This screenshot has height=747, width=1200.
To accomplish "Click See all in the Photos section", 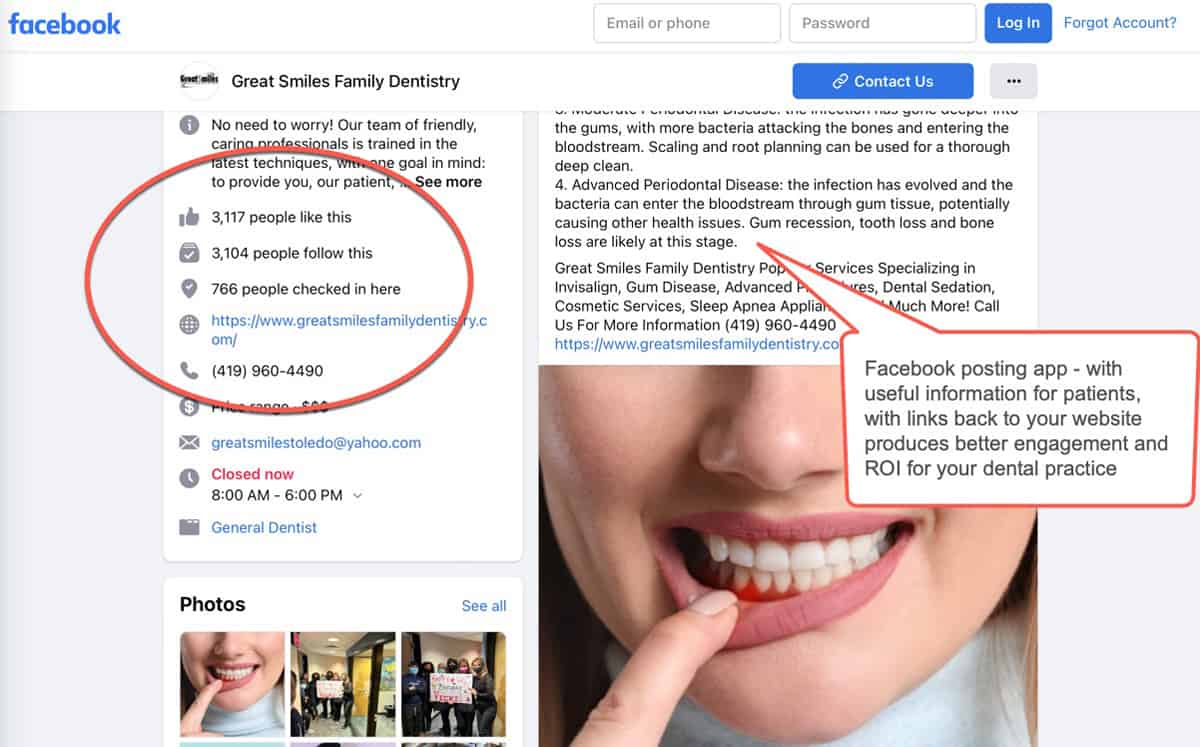I will click(484, 606).
